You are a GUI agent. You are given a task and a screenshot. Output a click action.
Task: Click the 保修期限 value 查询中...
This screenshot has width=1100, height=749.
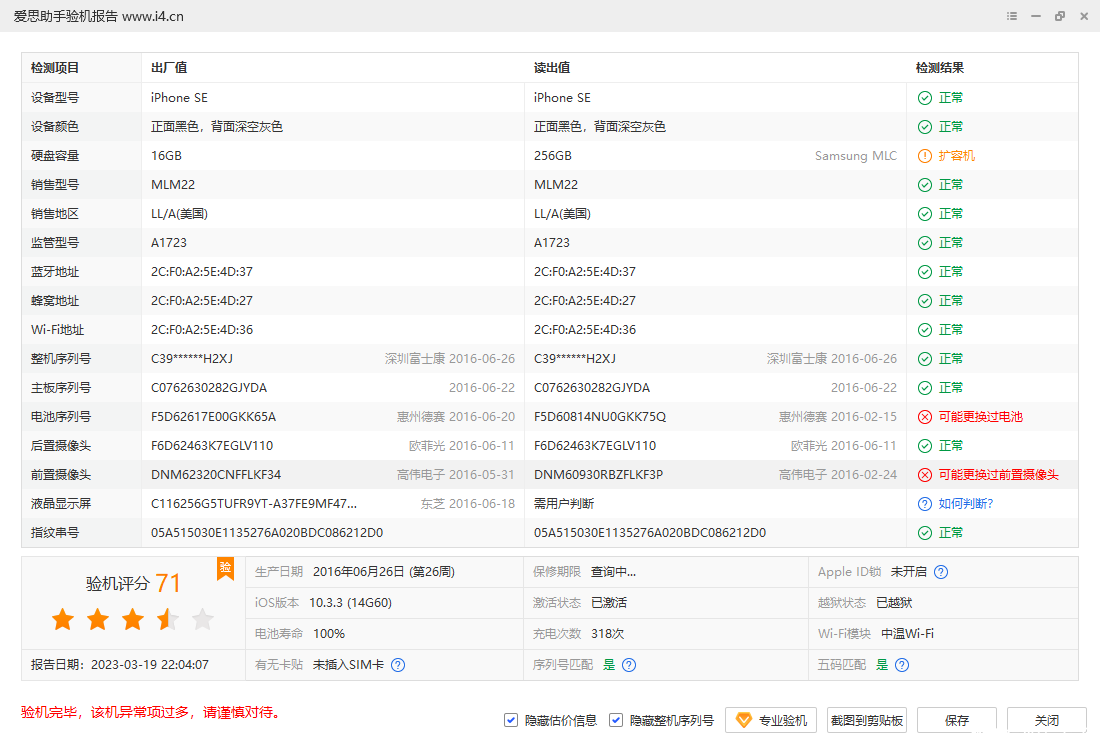click(613, 572)
